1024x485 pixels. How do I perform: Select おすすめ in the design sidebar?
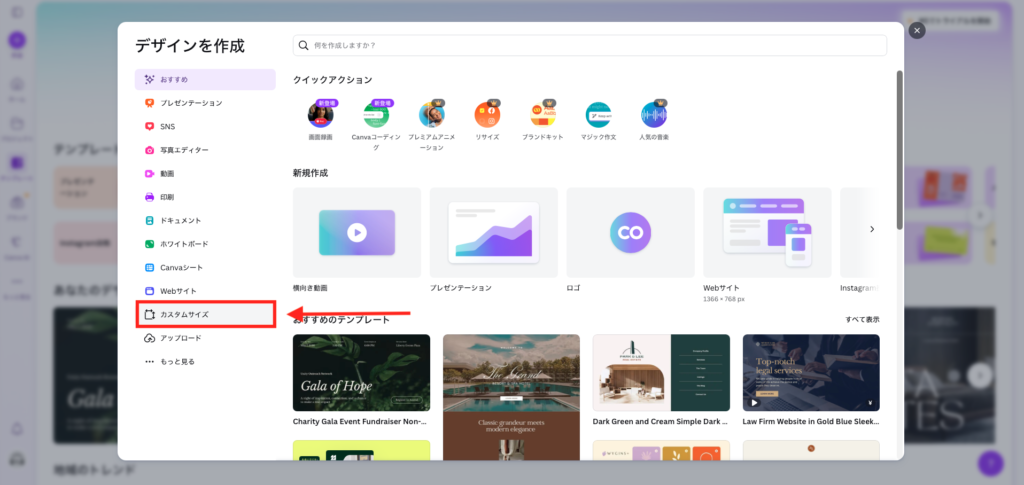pyautogui.click(x=205, y=80)
